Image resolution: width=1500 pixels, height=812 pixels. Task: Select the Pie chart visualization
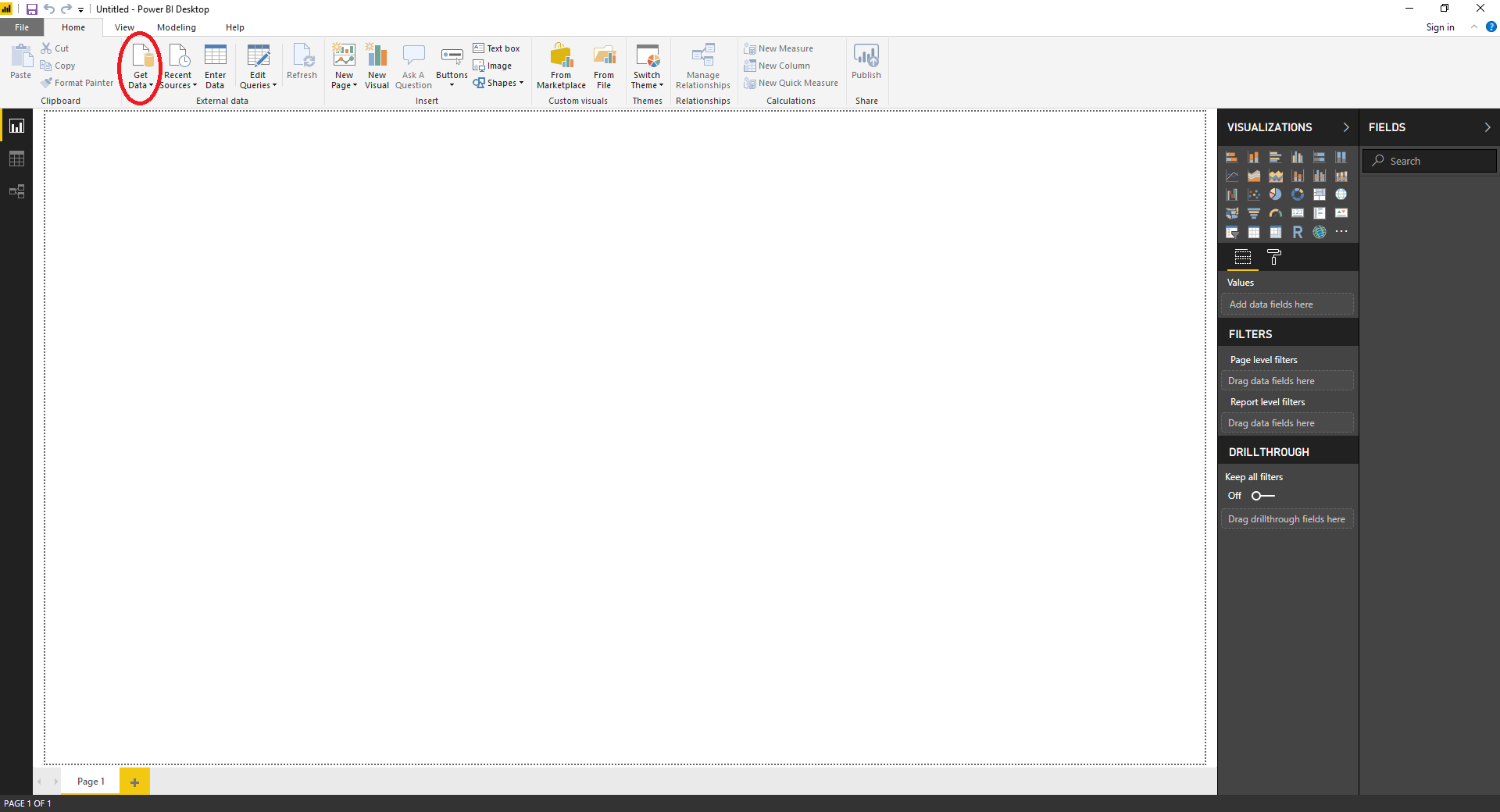click(x=1276, y=194)
